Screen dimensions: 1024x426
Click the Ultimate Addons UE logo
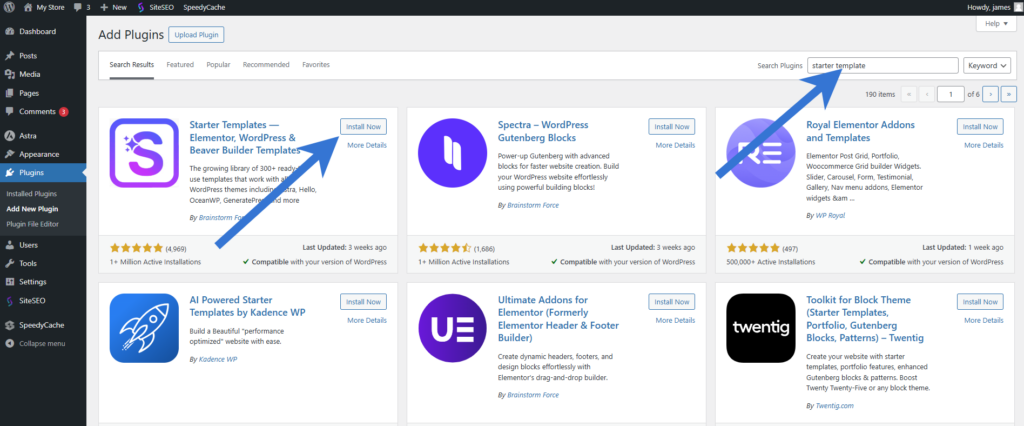(x=453, y=328)
